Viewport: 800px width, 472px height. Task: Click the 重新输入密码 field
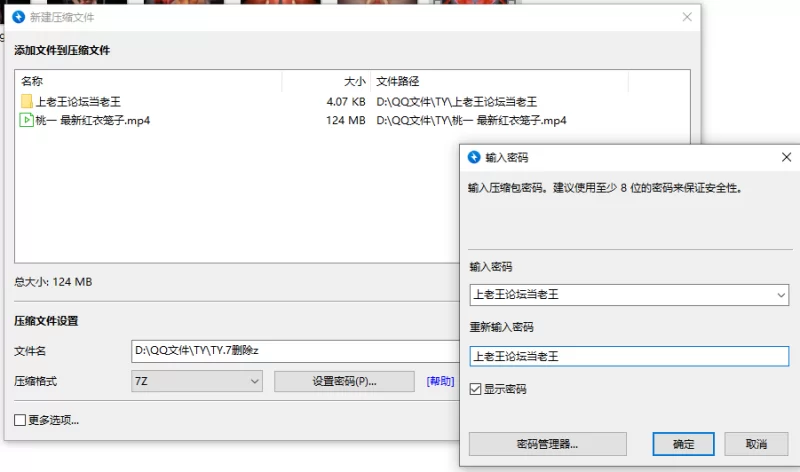(x=629, y=356)
